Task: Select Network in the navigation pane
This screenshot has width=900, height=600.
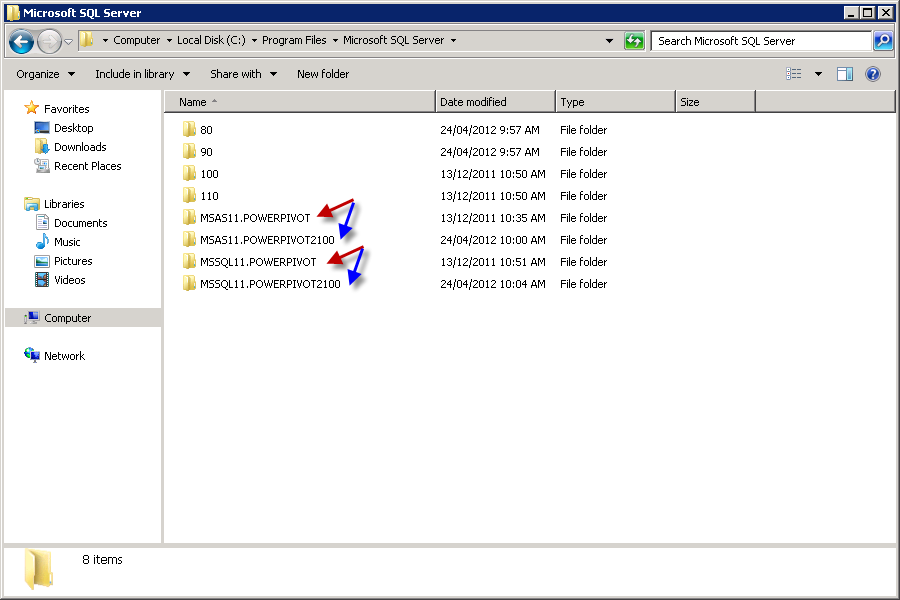Action: (64, 356)
